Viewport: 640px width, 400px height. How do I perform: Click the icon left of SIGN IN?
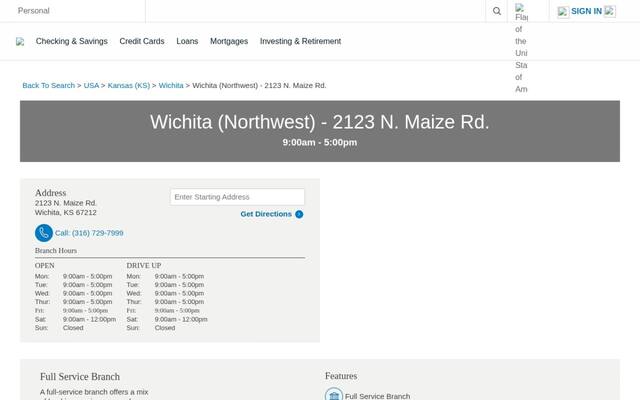tap(563, 12)
